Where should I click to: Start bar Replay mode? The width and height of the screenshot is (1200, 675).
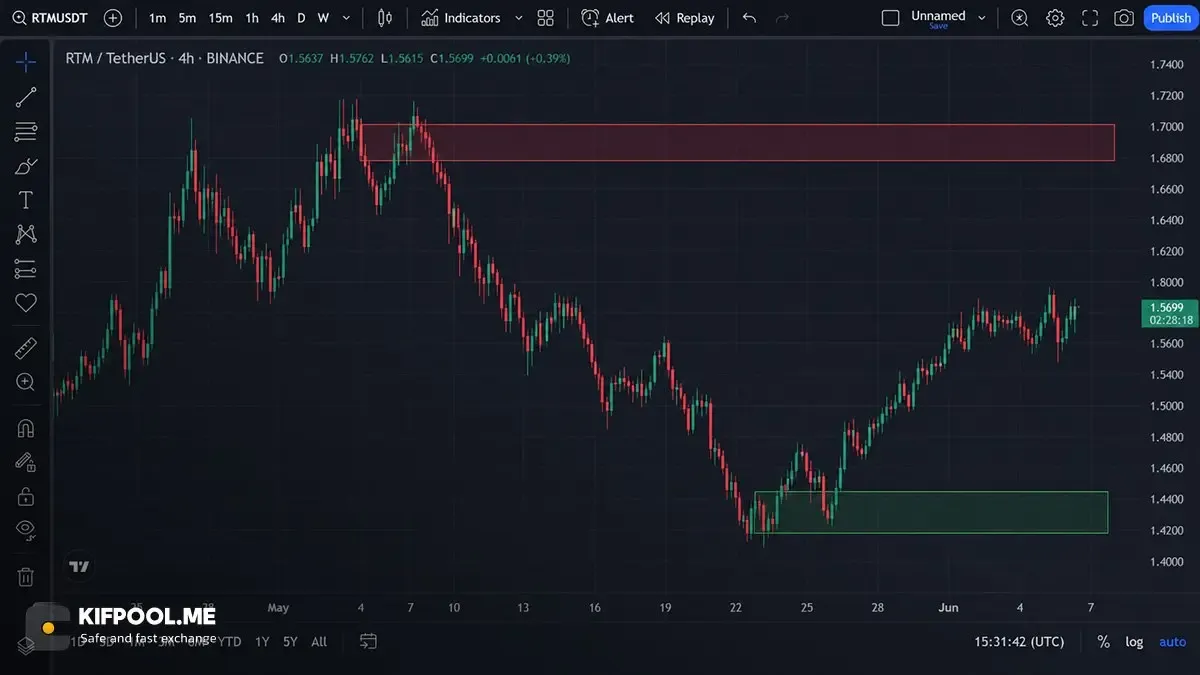685,18
